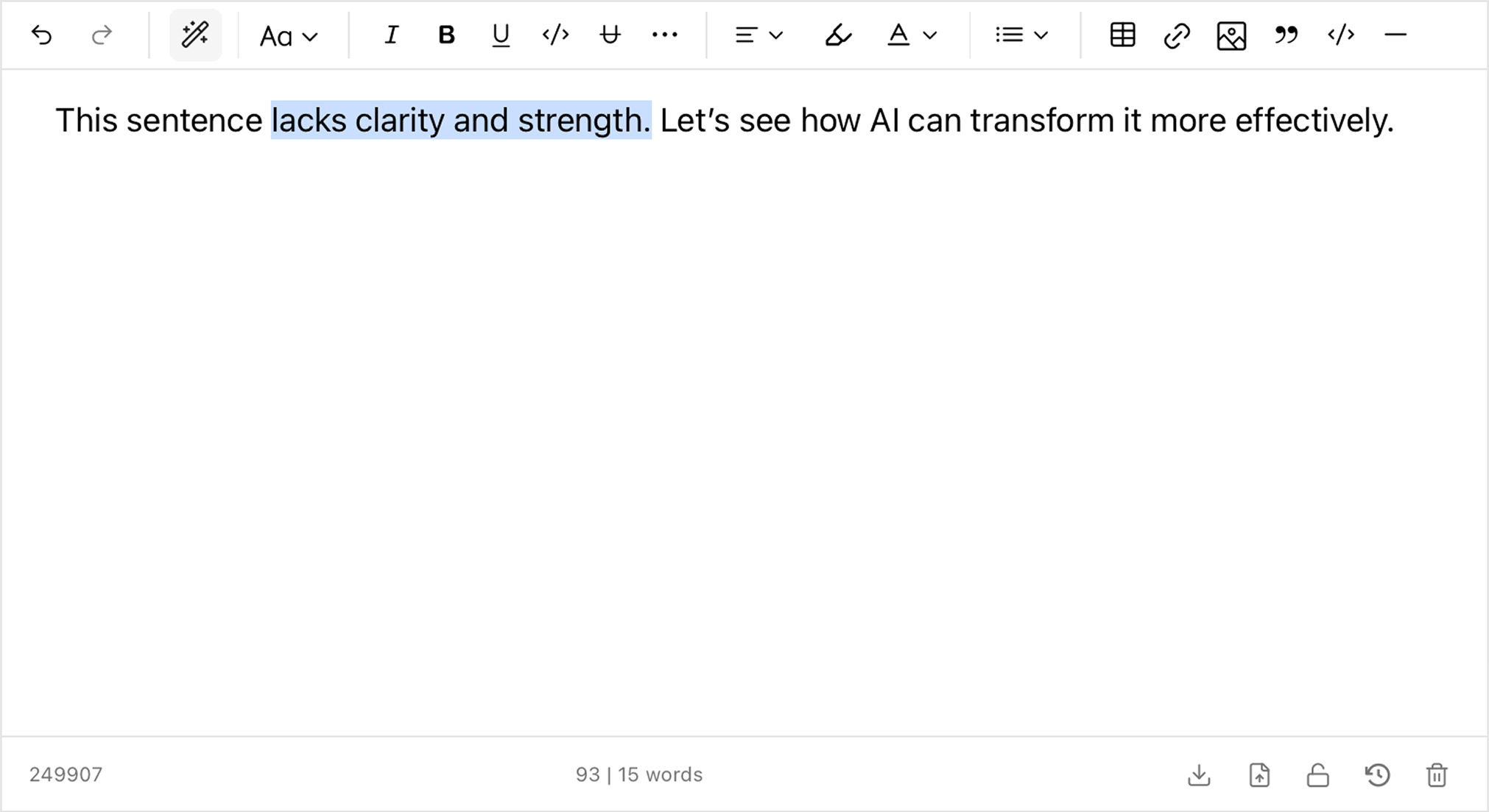Open version history
Viewport: 1489px width, 812px height.
point(1378,774)
